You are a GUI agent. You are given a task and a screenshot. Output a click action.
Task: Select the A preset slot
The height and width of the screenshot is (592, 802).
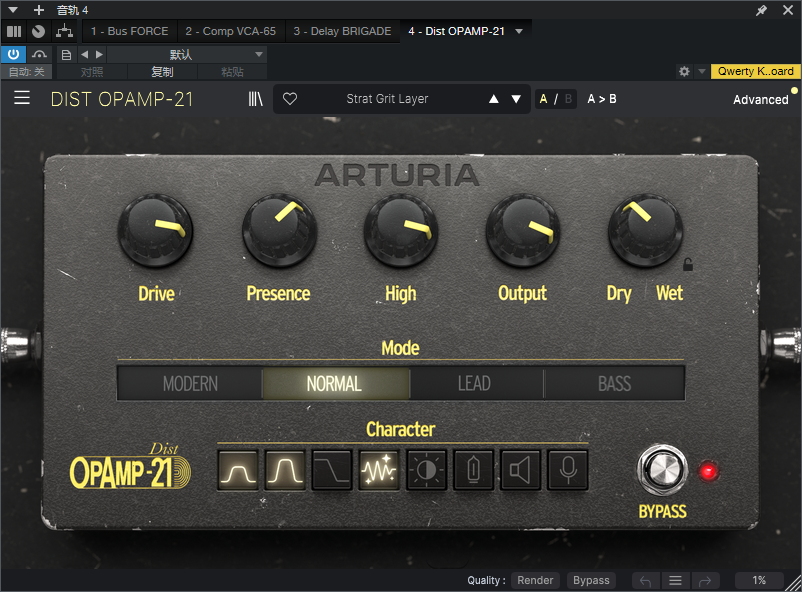(x=543, y=99)
